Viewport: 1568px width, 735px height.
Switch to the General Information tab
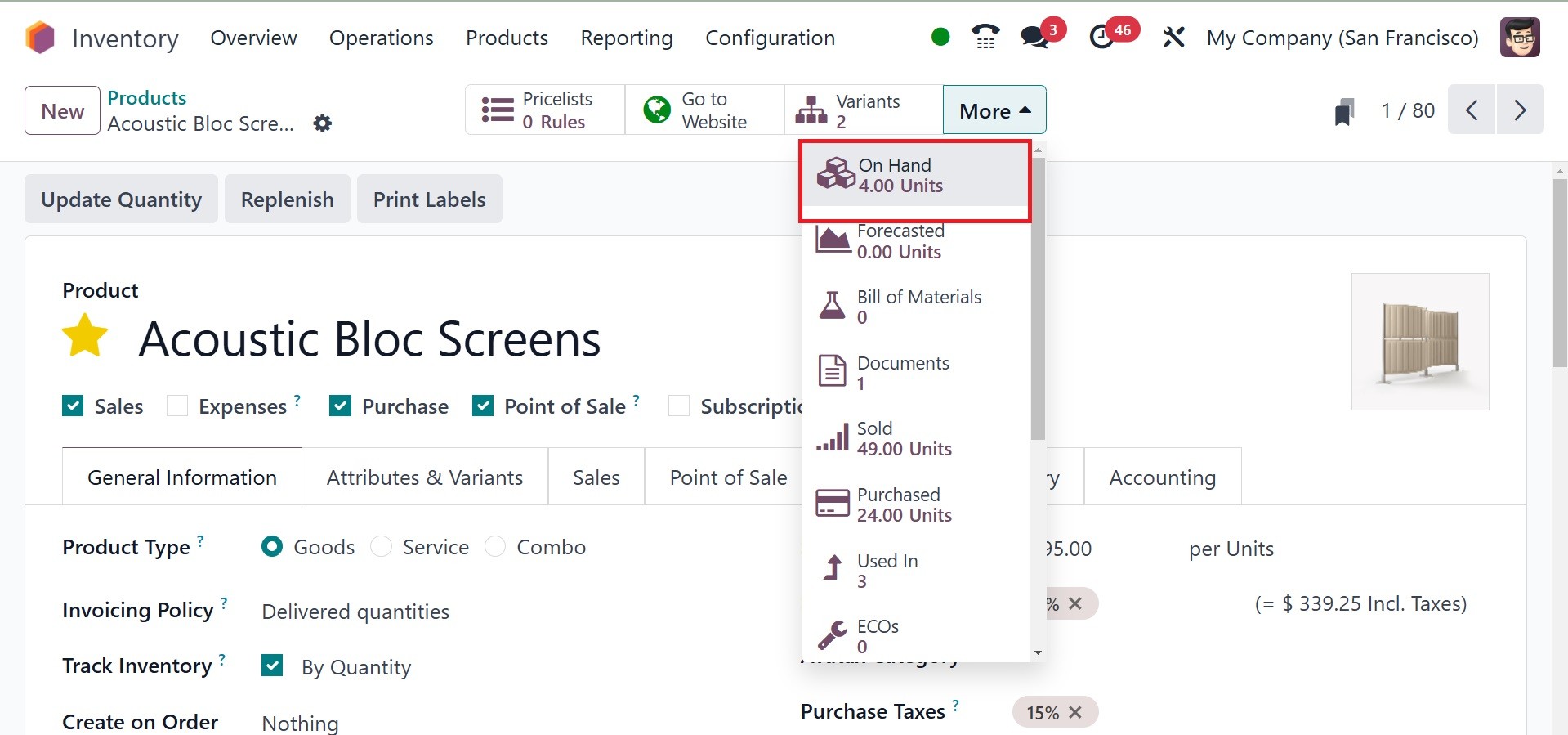pos(182,477)
